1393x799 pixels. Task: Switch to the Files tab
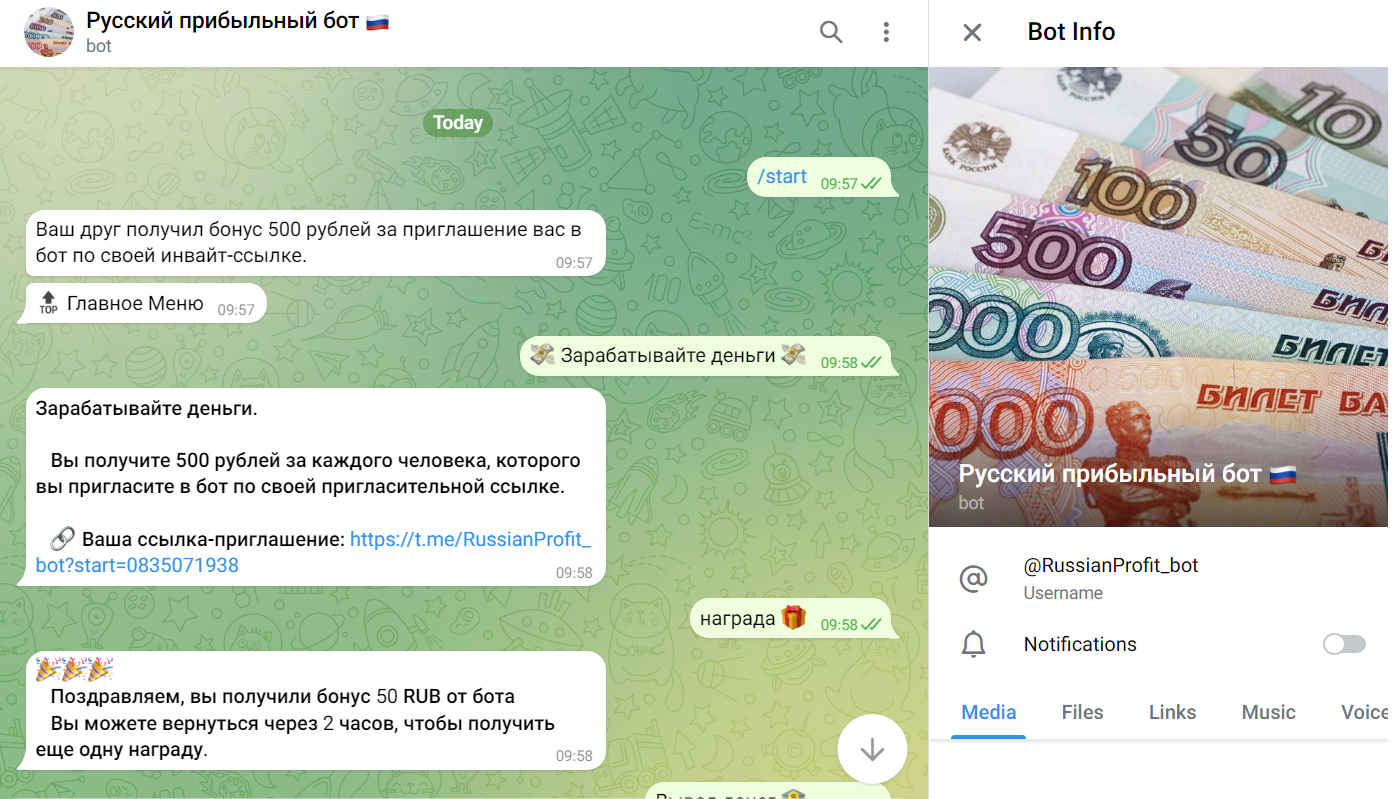coord(1082,712)
